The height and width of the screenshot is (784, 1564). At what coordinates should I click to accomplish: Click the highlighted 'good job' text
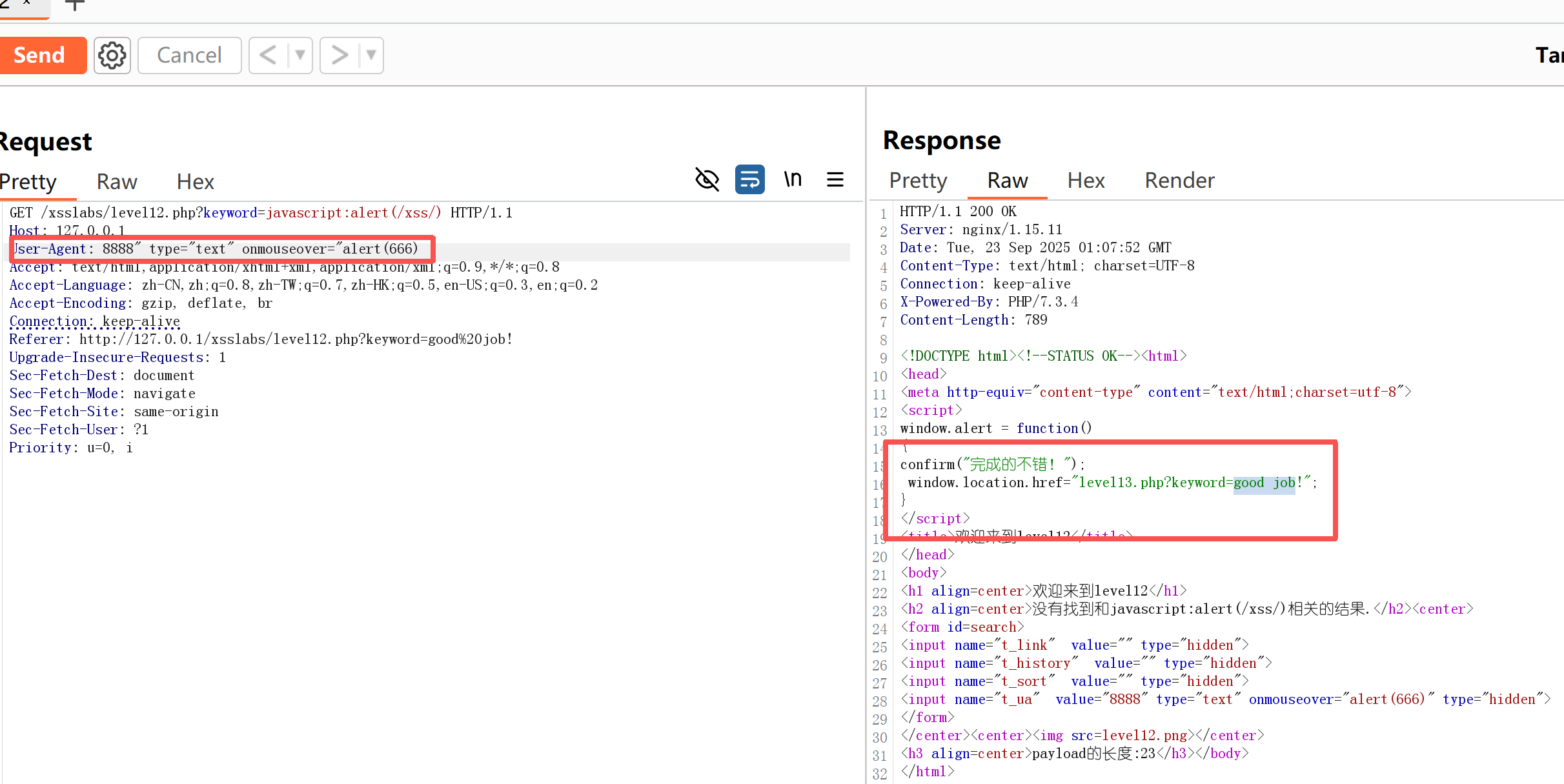[1264, 483]
